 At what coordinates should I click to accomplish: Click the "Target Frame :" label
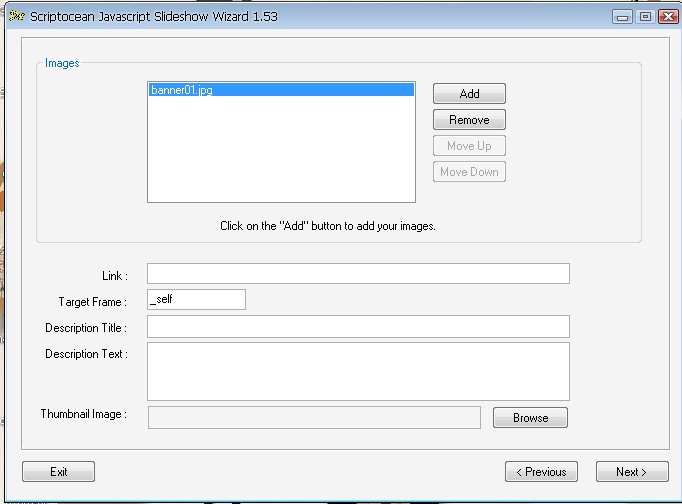tap(93, 302)
